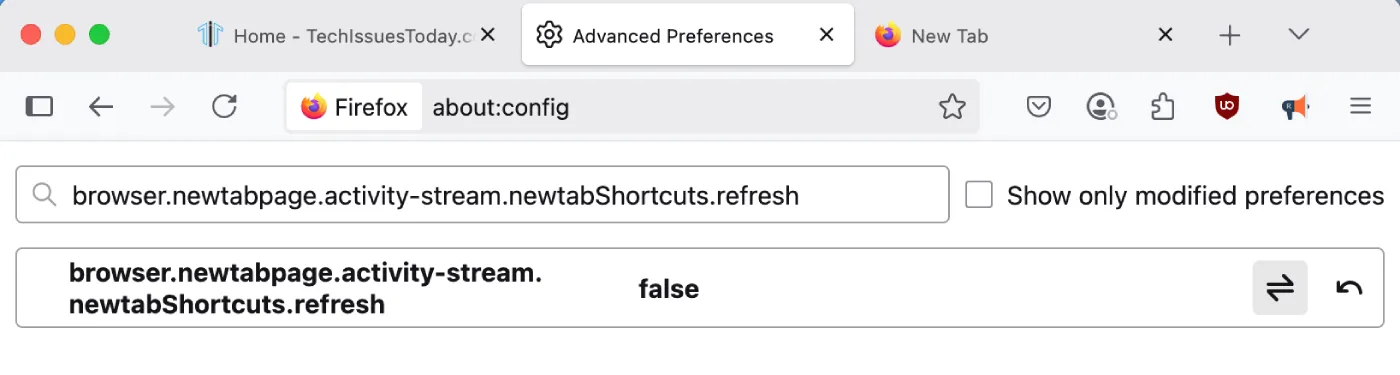
Task: Bookmark this page with the star
Action: tap(952, 107)
